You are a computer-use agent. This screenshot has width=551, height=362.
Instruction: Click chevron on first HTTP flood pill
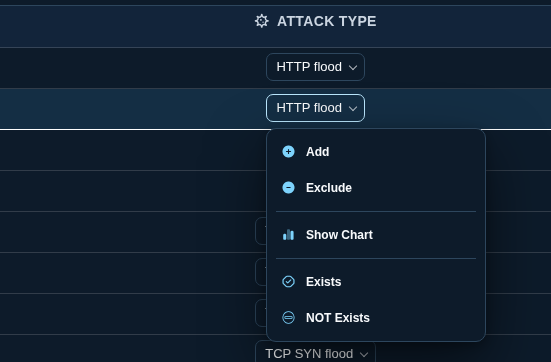(x=353, y=67)
